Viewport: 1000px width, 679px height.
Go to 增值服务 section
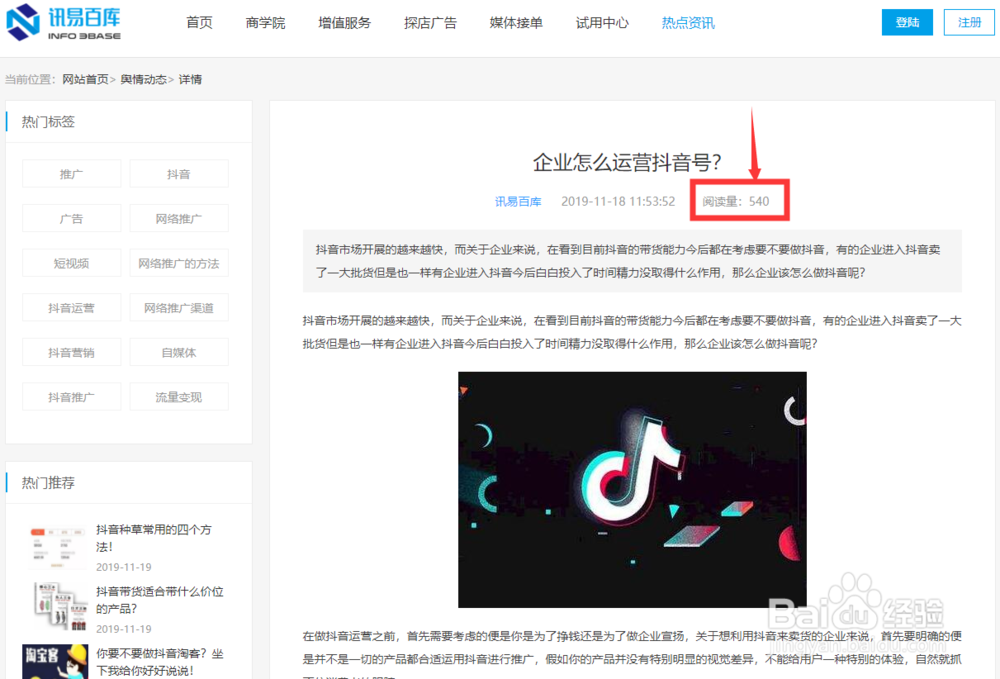[344, 21]
